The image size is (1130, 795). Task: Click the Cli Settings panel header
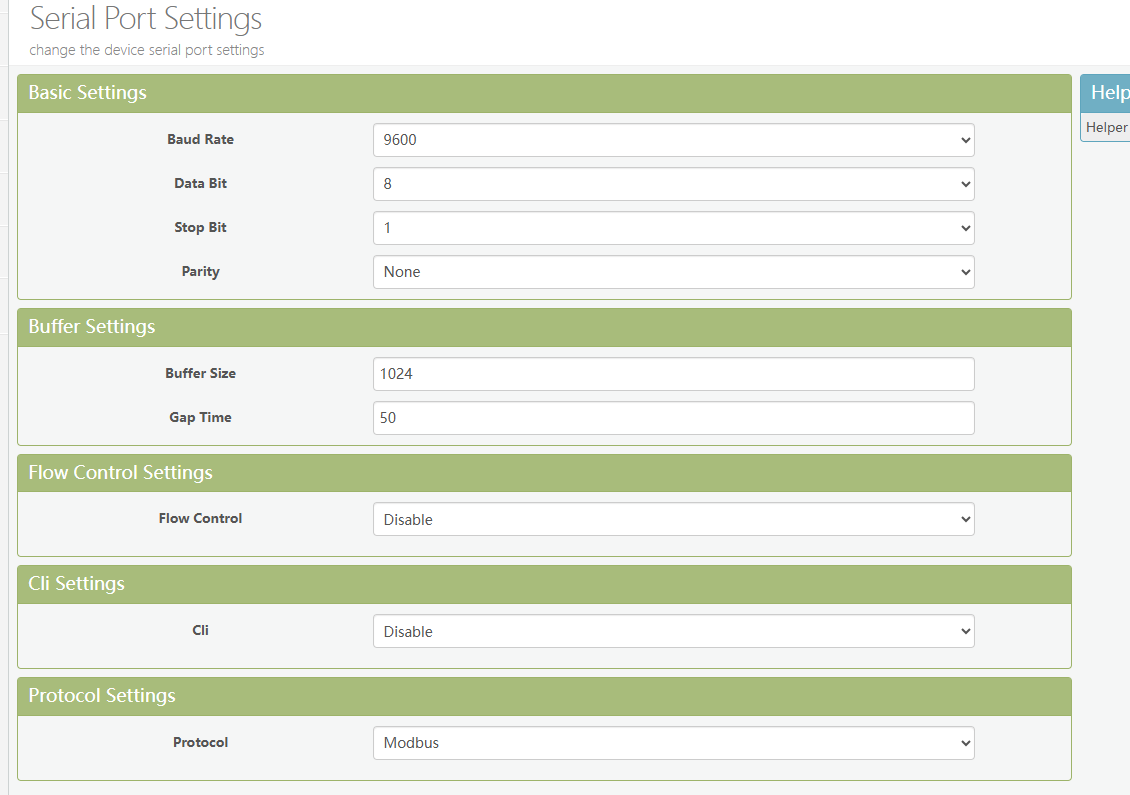tap(77, 584)
